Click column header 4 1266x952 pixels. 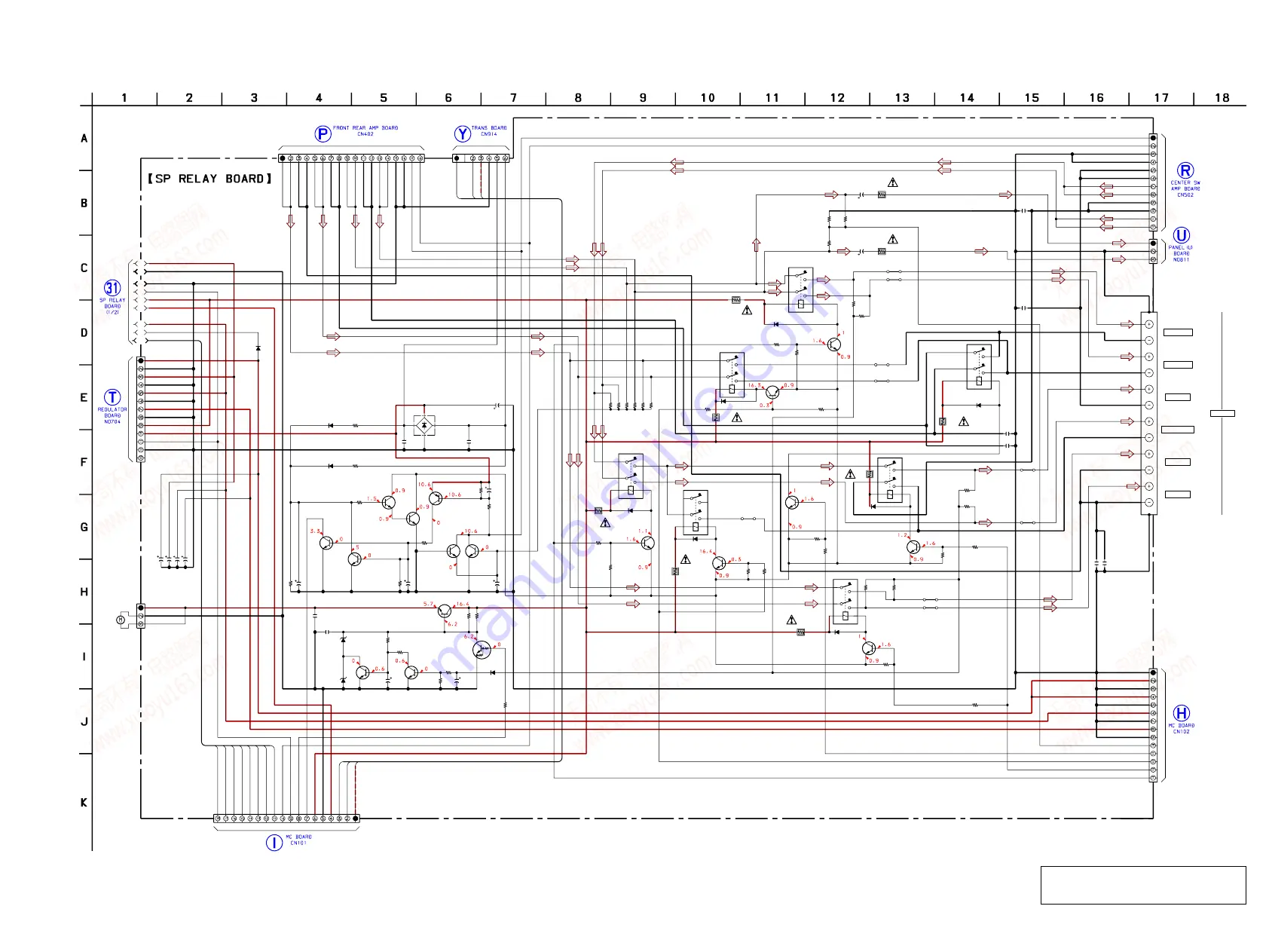(319, 98)
